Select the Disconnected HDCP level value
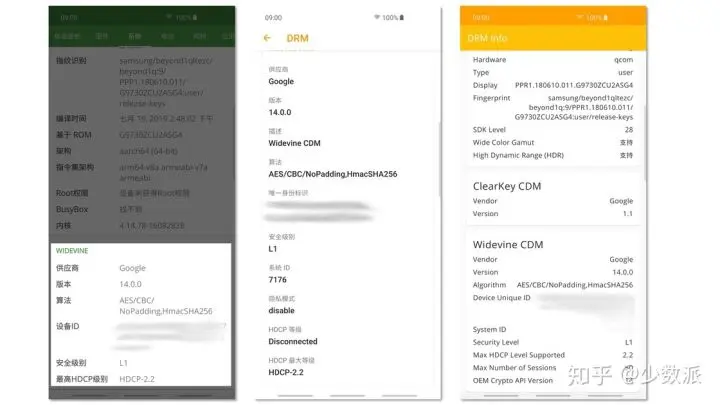 (x=293, y=341)
